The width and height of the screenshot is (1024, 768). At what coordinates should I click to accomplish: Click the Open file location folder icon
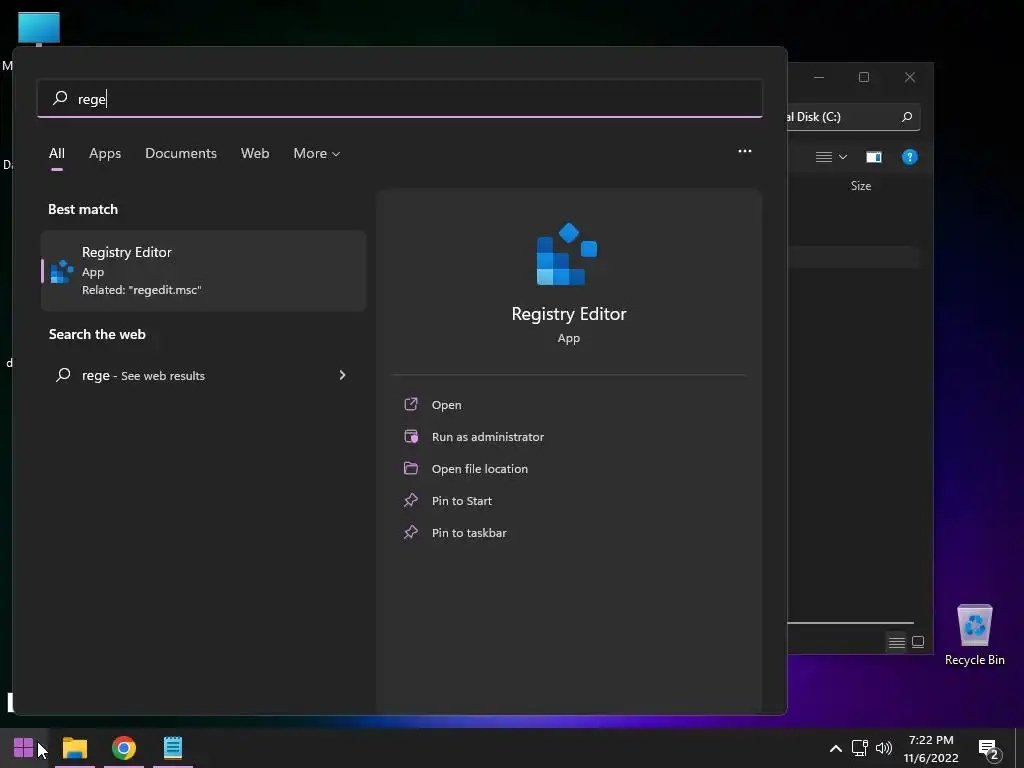(x=411, y=468)
